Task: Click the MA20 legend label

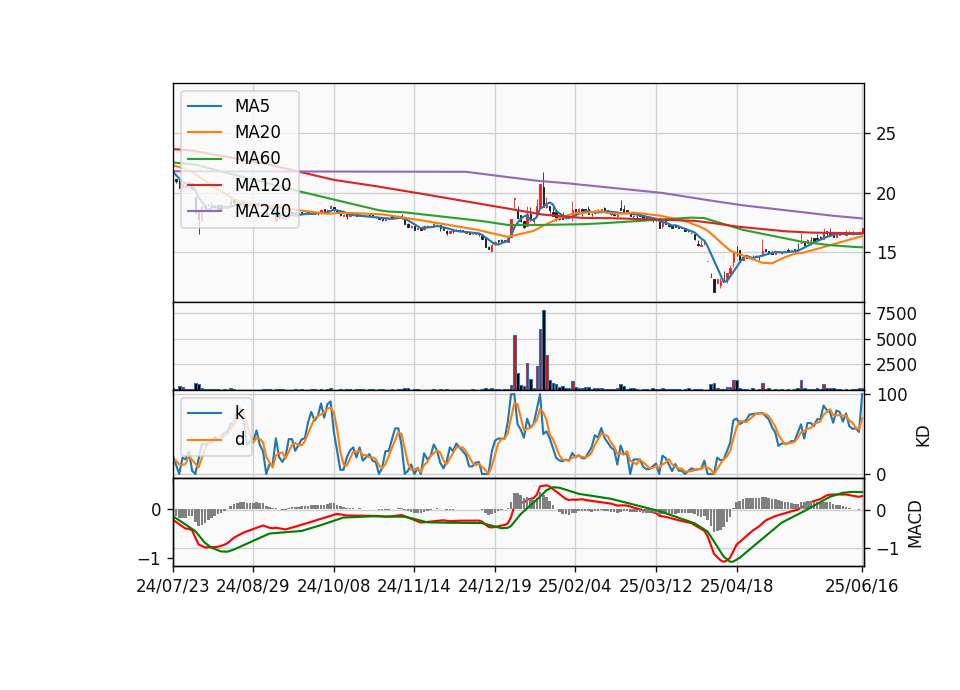Action: point(257,132)
